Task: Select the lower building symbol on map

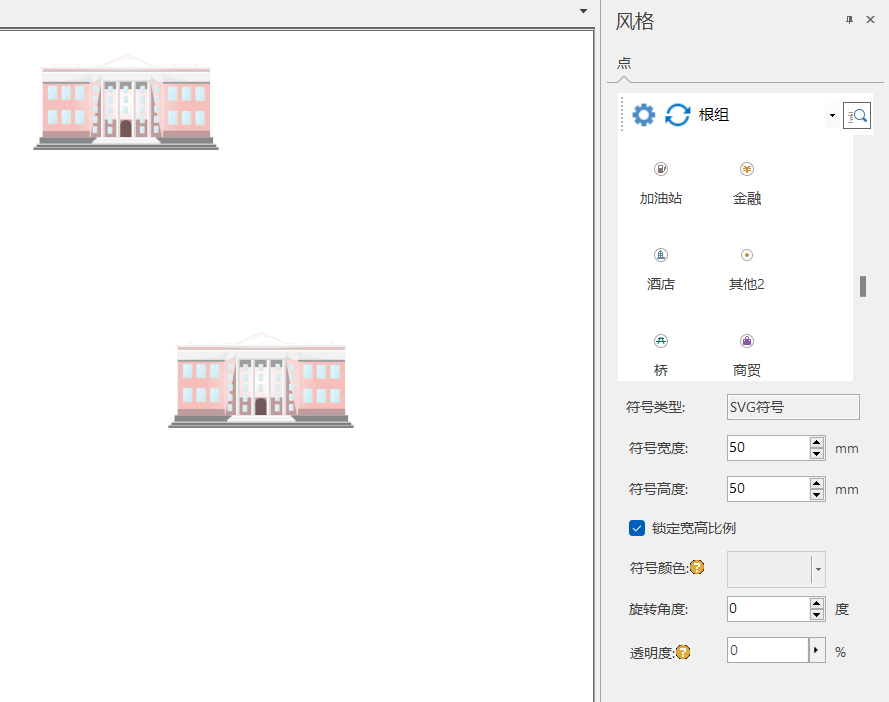Action: 261,380
